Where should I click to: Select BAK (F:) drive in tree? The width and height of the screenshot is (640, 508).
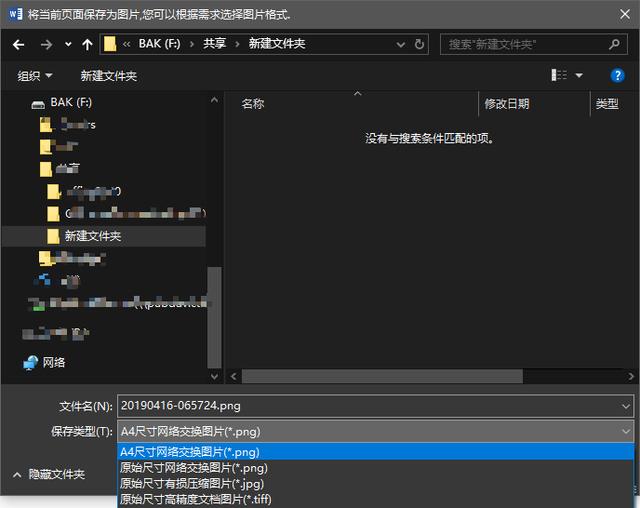tap(71, 102)
